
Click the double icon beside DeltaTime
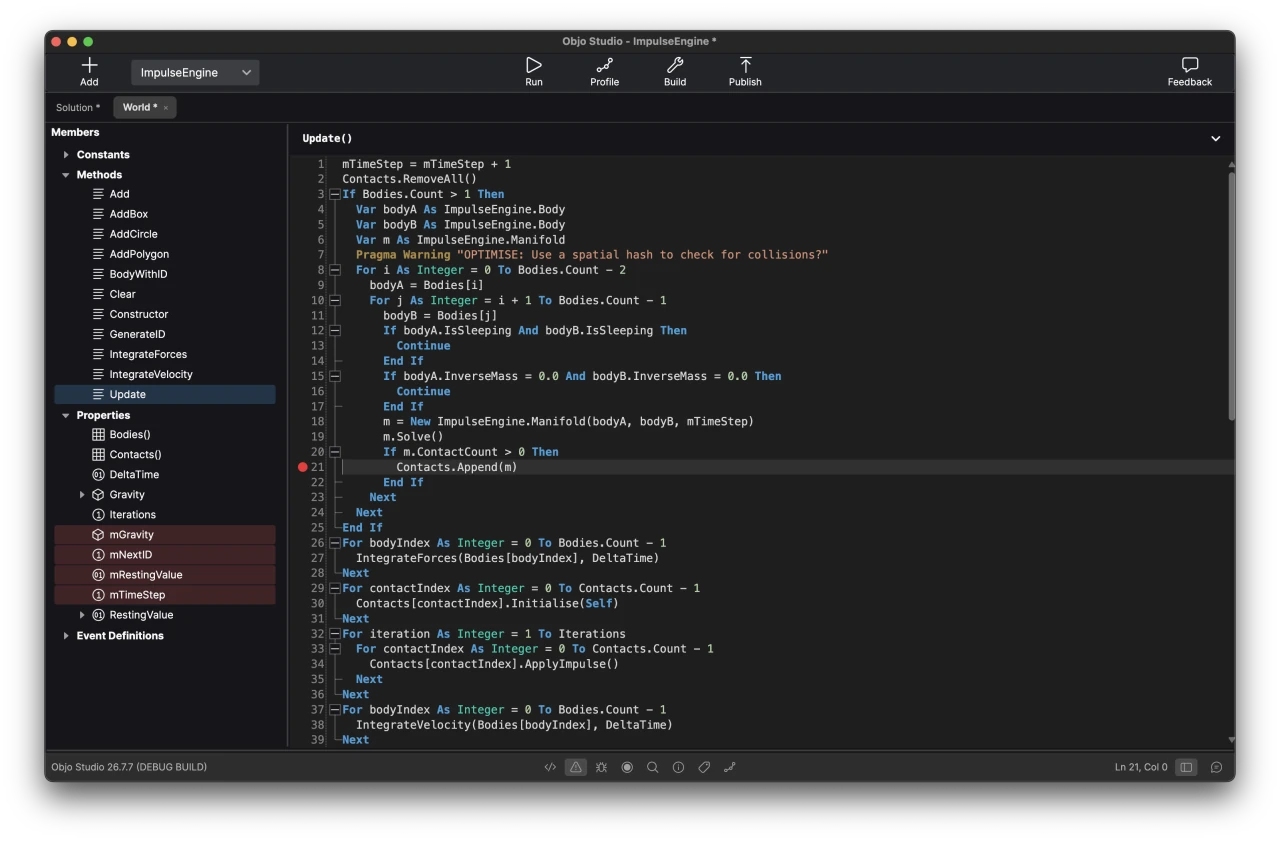[x=98, y=474]
